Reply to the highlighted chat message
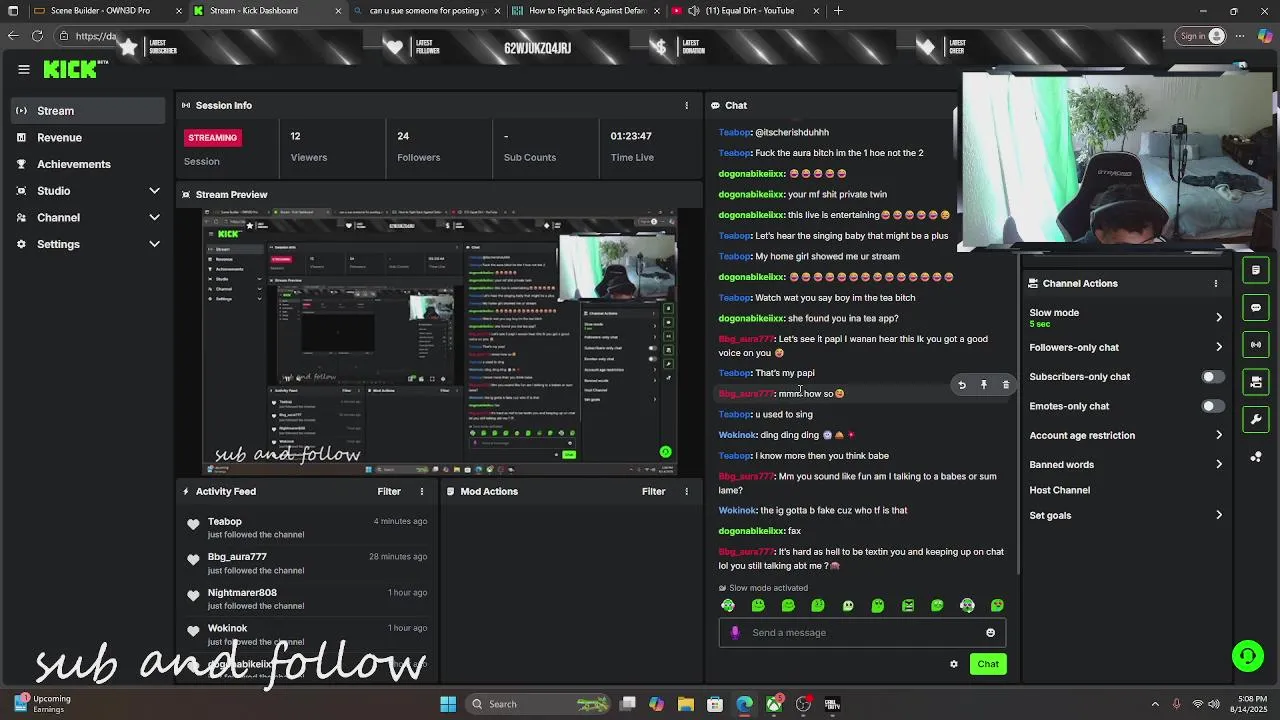Screen dimensions: 1280x720 [962, 385]
